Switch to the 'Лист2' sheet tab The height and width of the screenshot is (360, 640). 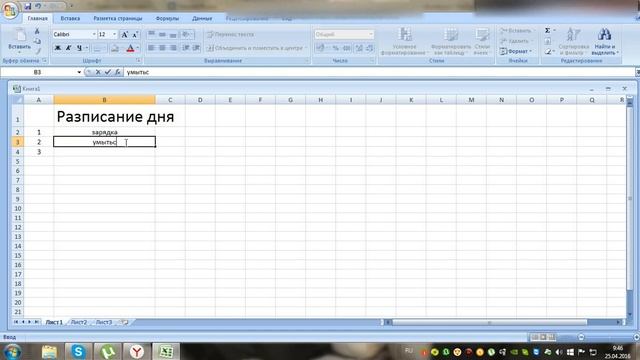79,322
